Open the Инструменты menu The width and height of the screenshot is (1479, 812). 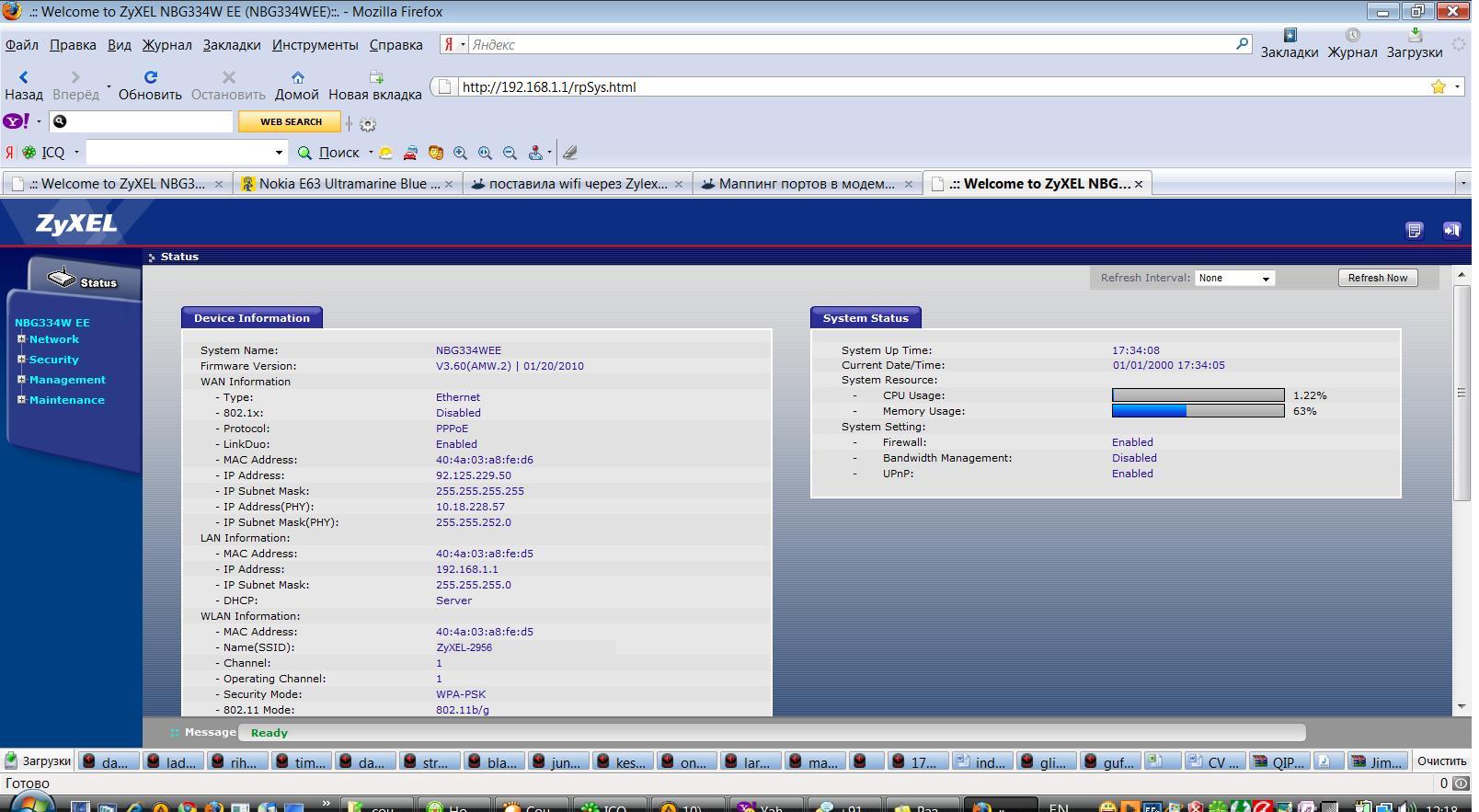point(315,44)
